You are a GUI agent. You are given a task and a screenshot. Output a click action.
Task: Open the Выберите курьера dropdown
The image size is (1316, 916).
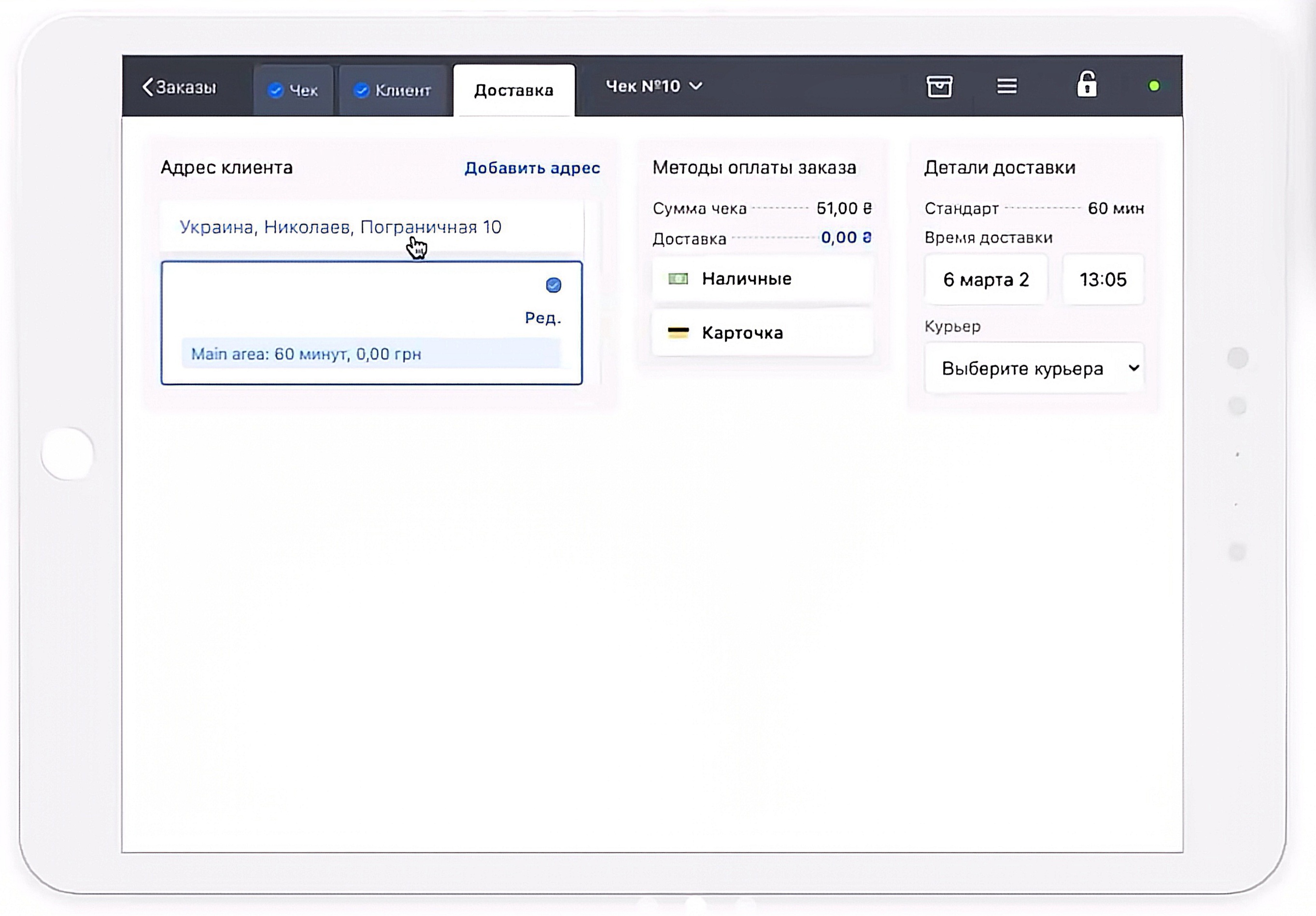coord(1034,368)
